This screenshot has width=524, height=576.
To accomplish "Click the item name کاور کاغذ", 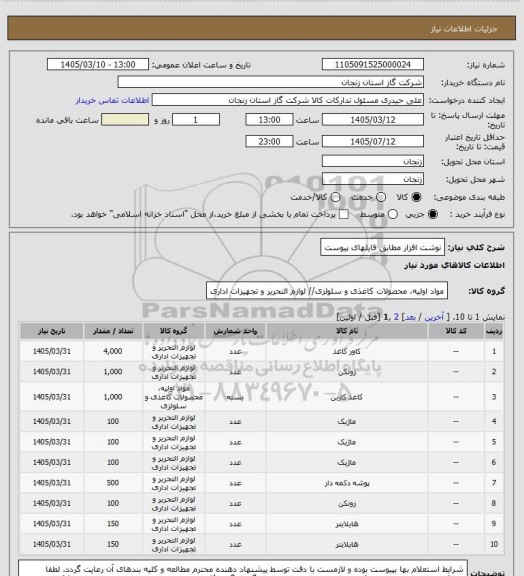I will click(x=347, y=352).
